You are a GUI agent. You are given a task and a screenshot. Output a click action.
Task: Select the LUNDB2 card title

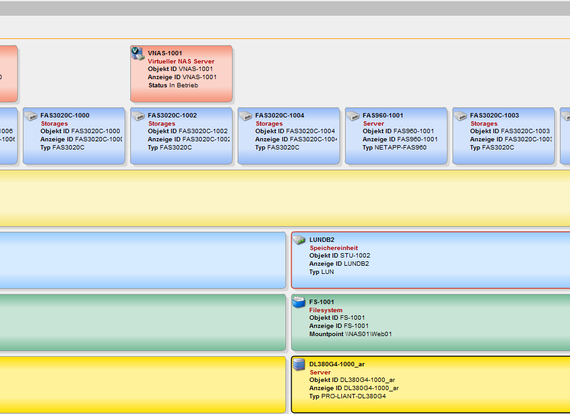coord(322,240)
